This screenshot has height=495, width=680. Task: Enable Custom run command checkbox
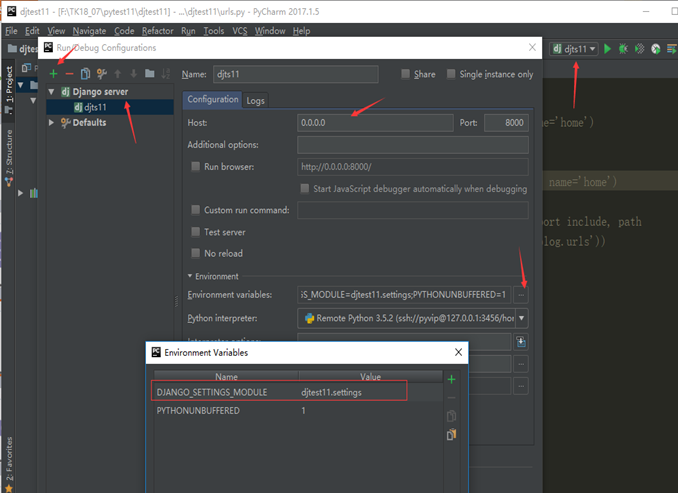(x=196, y=210)
